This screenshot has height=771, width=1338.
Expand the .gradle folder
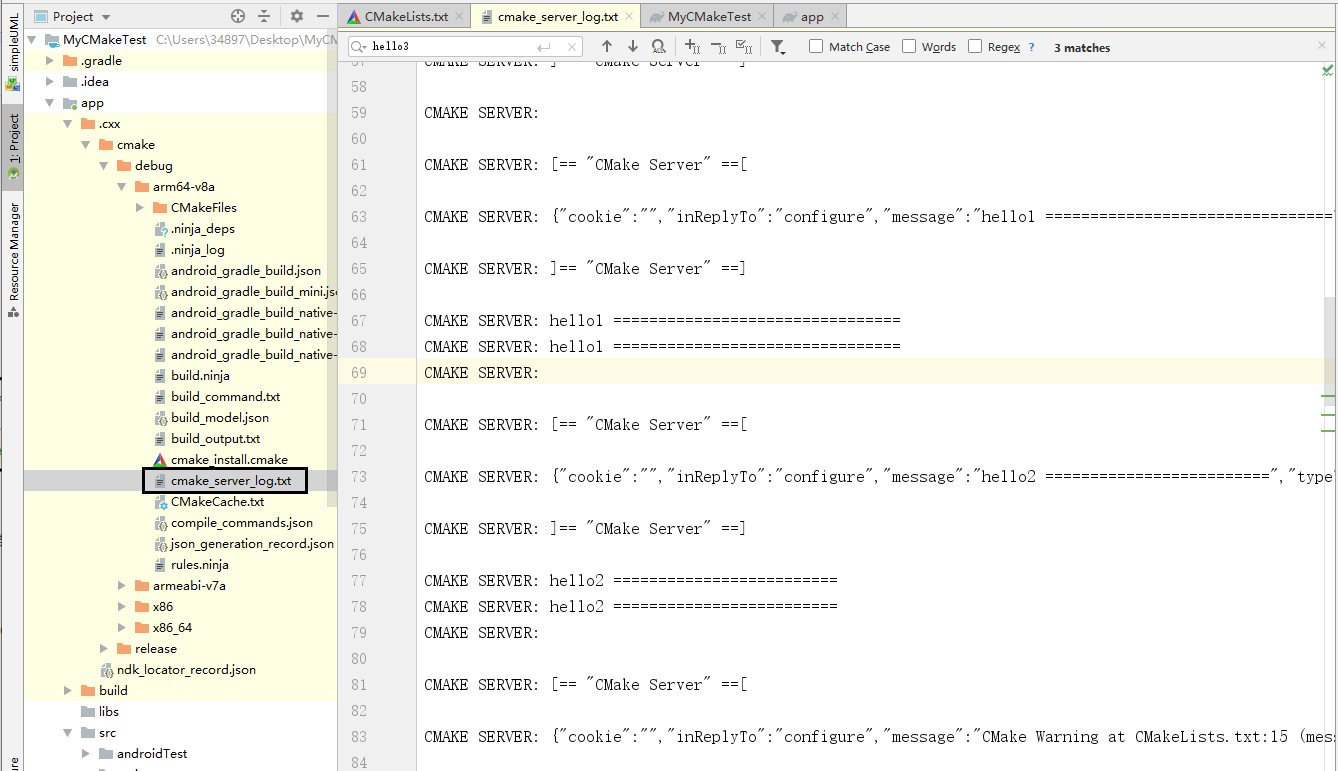pyautogui.click(x=49, y=61)
